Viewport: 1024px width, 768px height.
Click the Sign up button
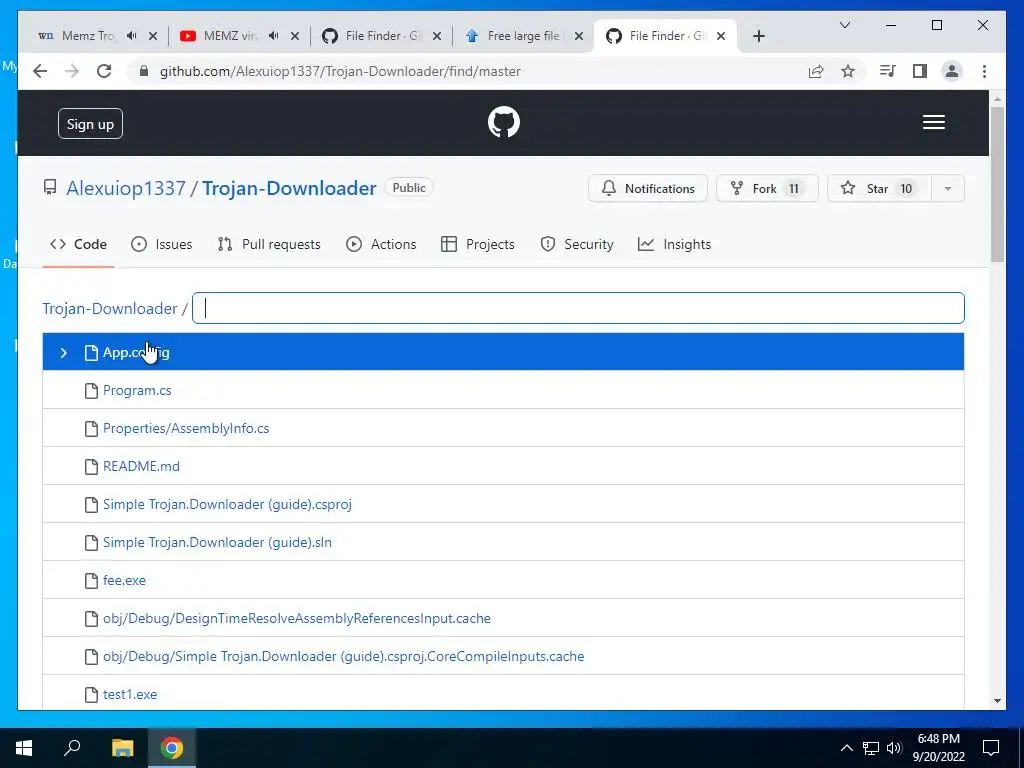tap(90, 123)
